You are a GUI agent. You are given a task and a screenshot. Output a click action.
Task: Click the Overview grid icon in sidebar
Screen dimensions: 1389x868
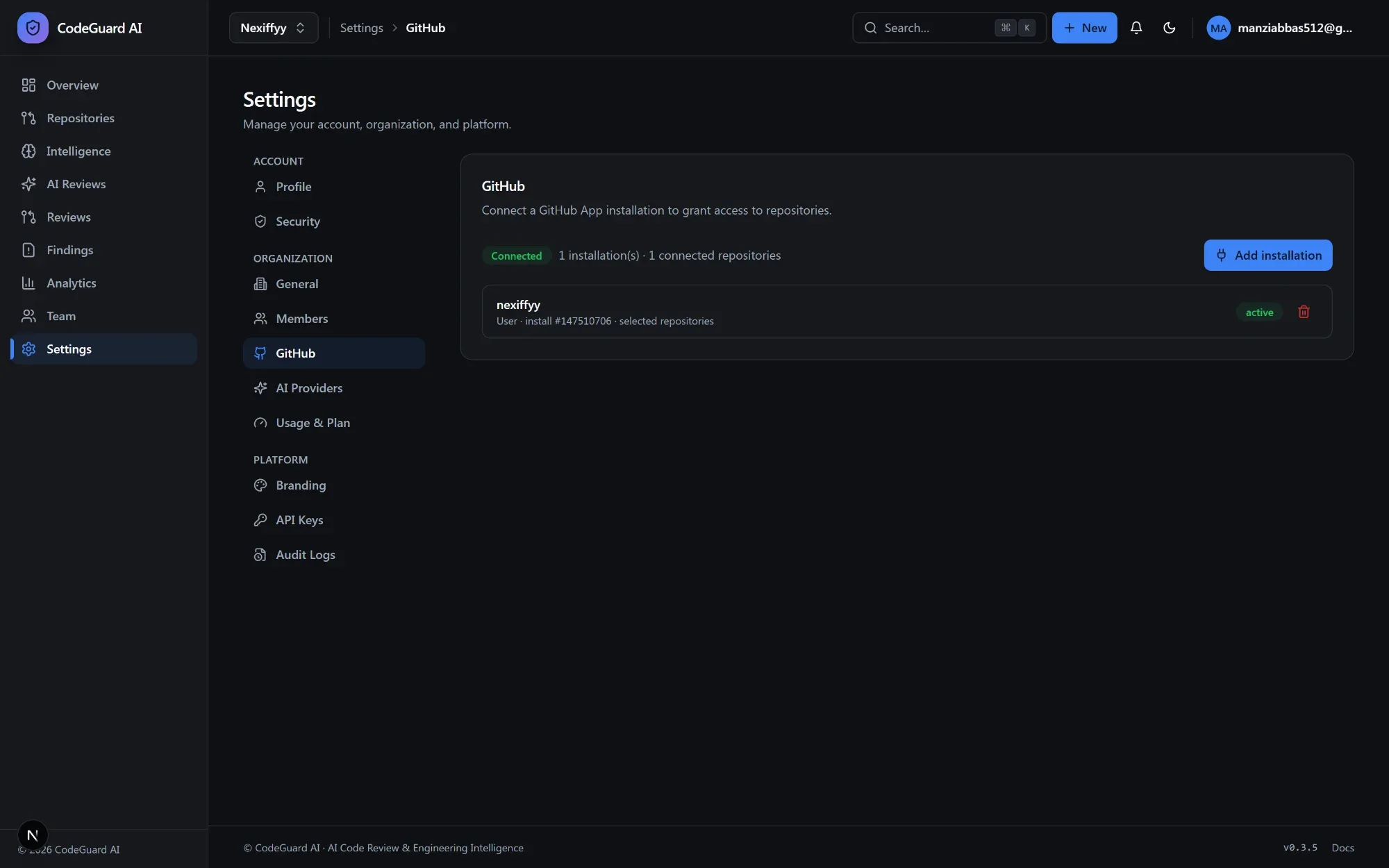click(x=28, y=85)
